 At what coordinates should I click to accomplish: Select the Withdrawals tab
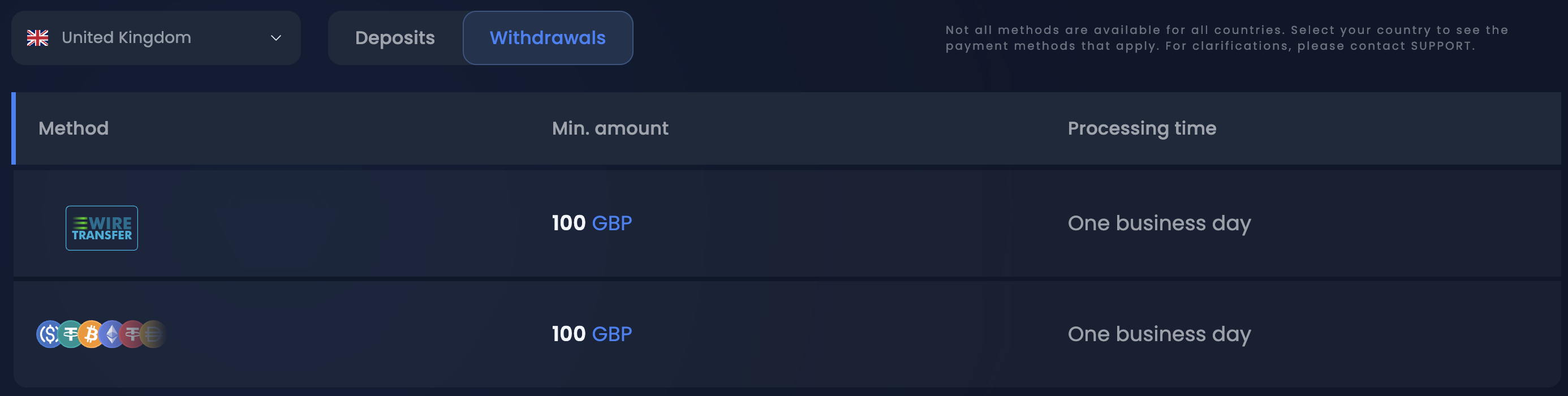pos(547,37)
